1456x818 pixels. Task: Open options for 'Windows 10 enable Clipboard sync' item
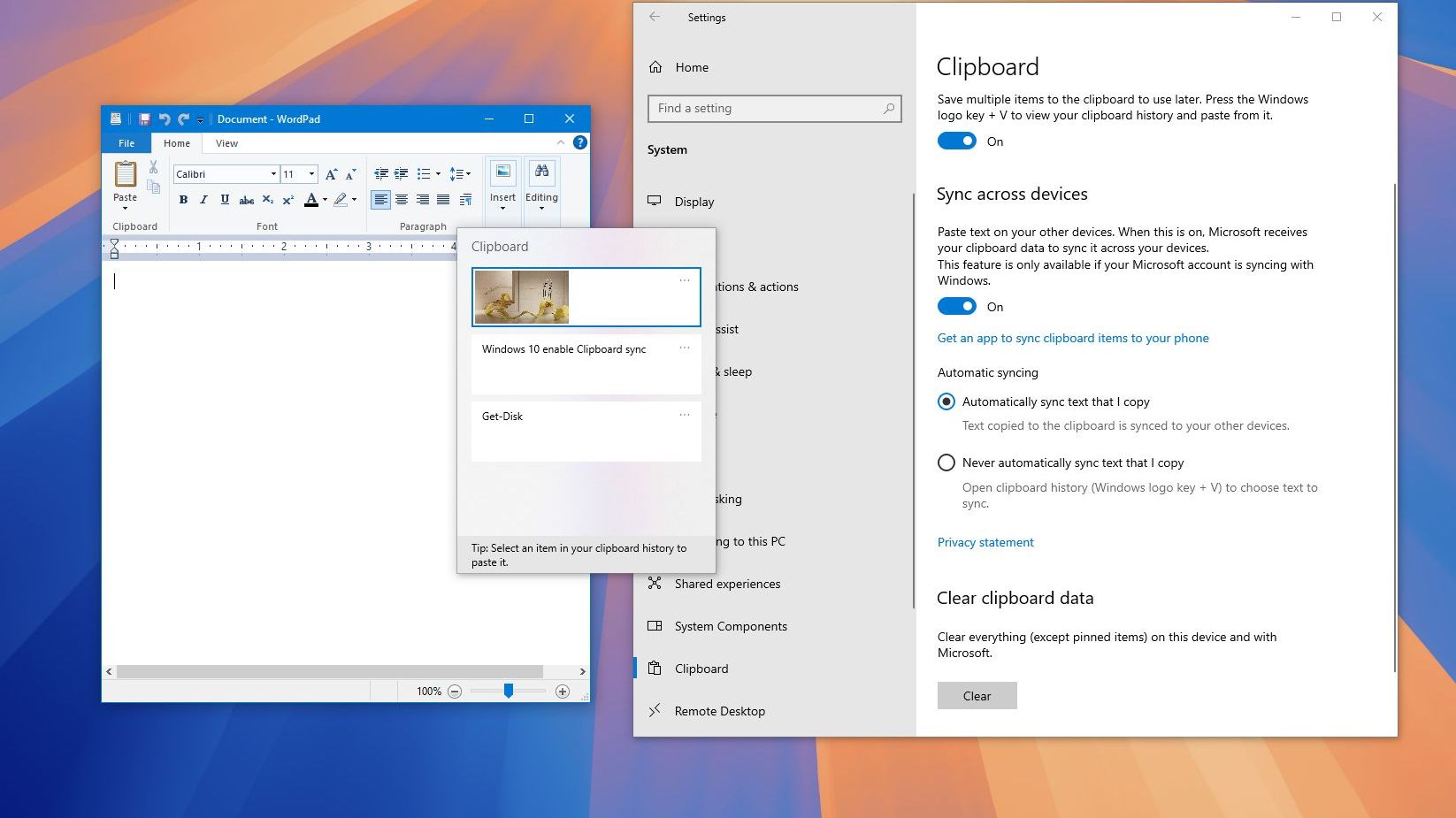[685, 348]
